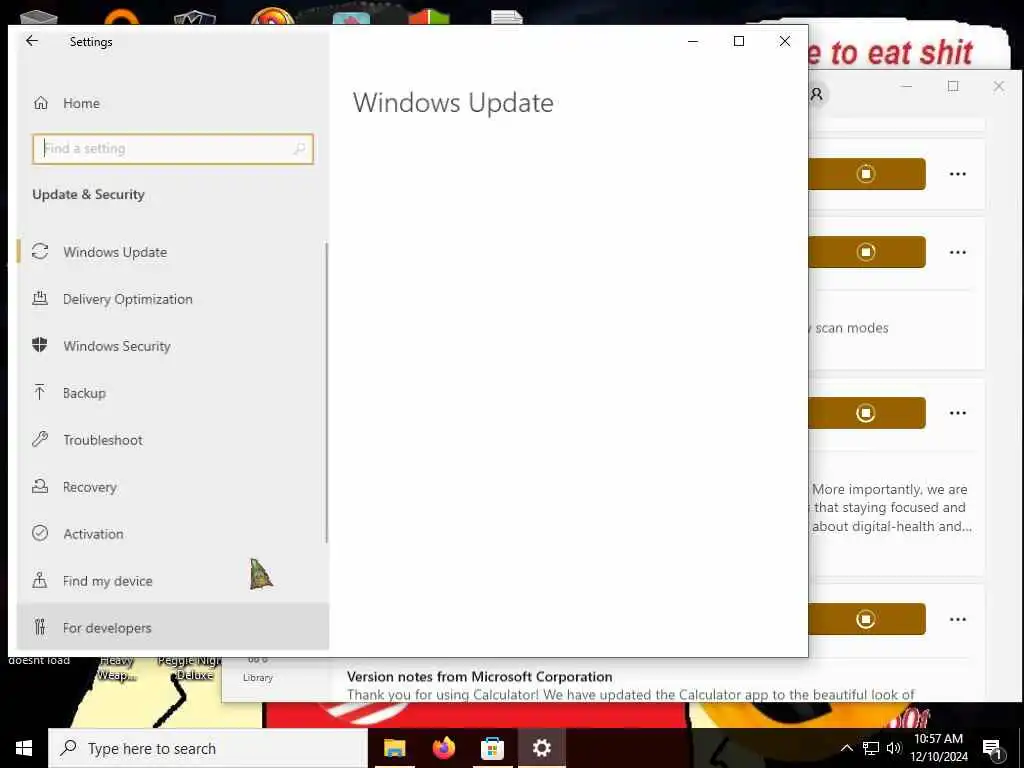Open Activation settings
Viewport: 1024px width, 768px height.
[172, 534]
